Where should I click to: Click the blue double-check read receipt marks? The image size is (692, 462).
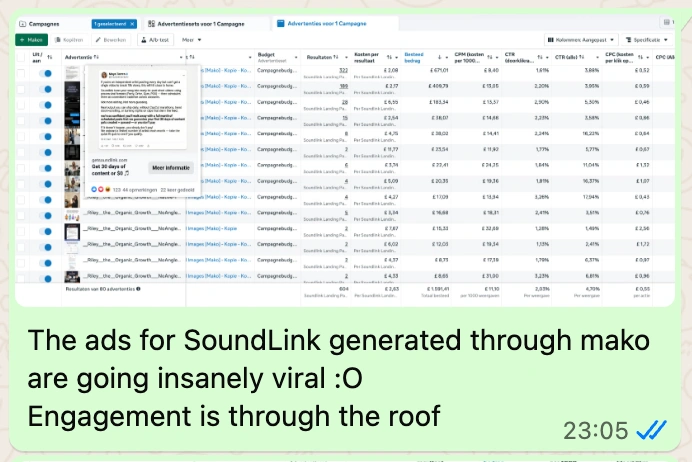click(x=651, y=430)
